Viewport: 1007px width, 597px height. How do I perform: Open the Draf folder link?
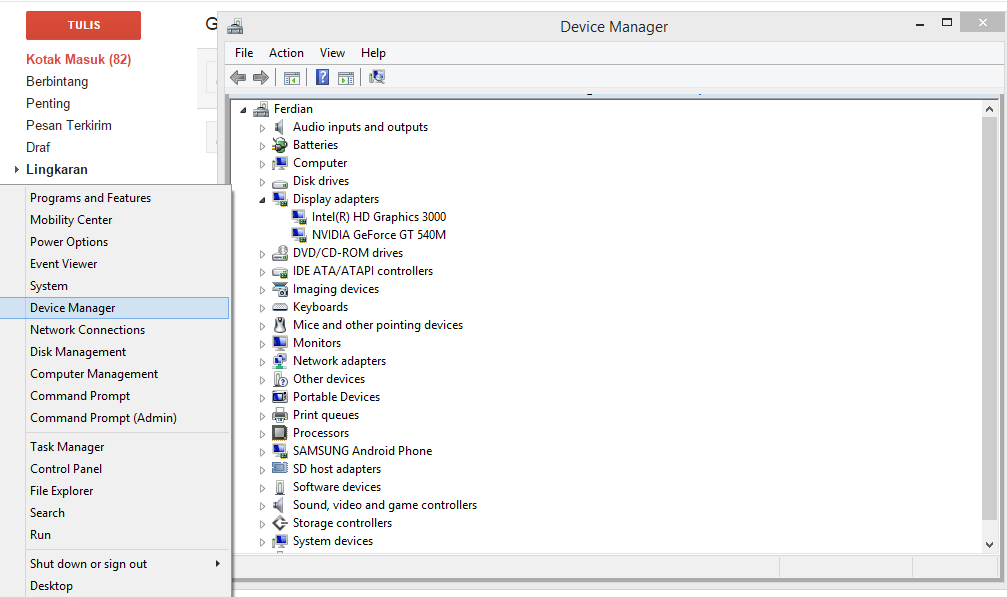[38, 147]
